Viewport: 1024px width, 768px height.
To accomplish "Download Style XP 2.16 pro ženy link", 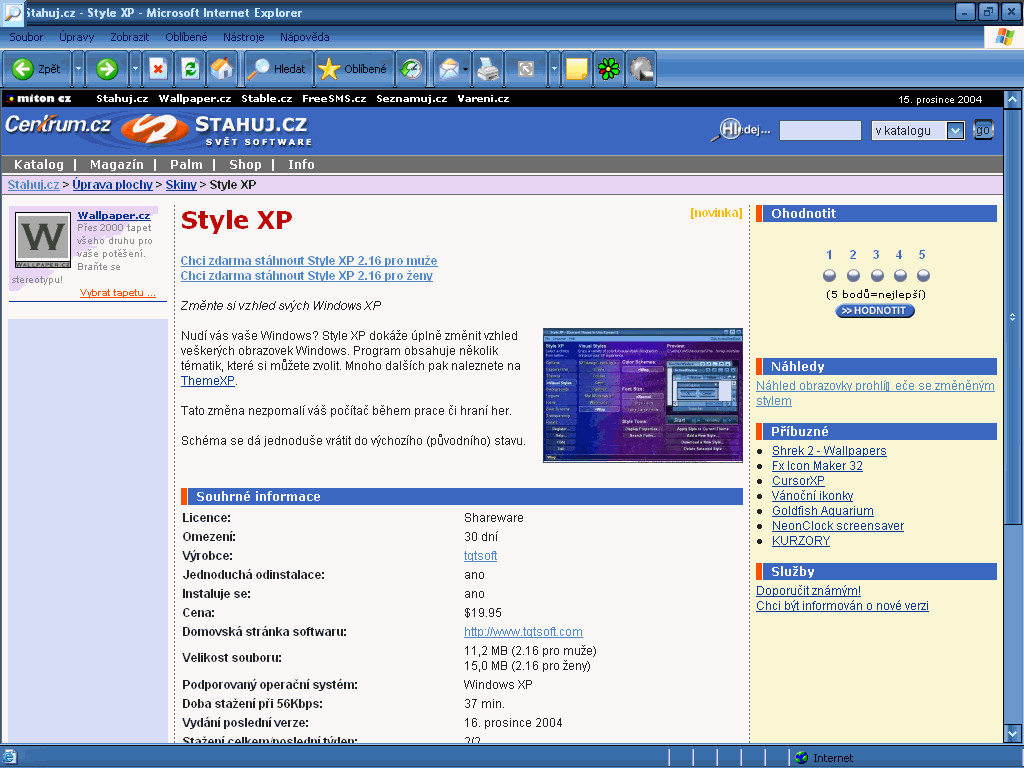I will (x=307, y=276).
